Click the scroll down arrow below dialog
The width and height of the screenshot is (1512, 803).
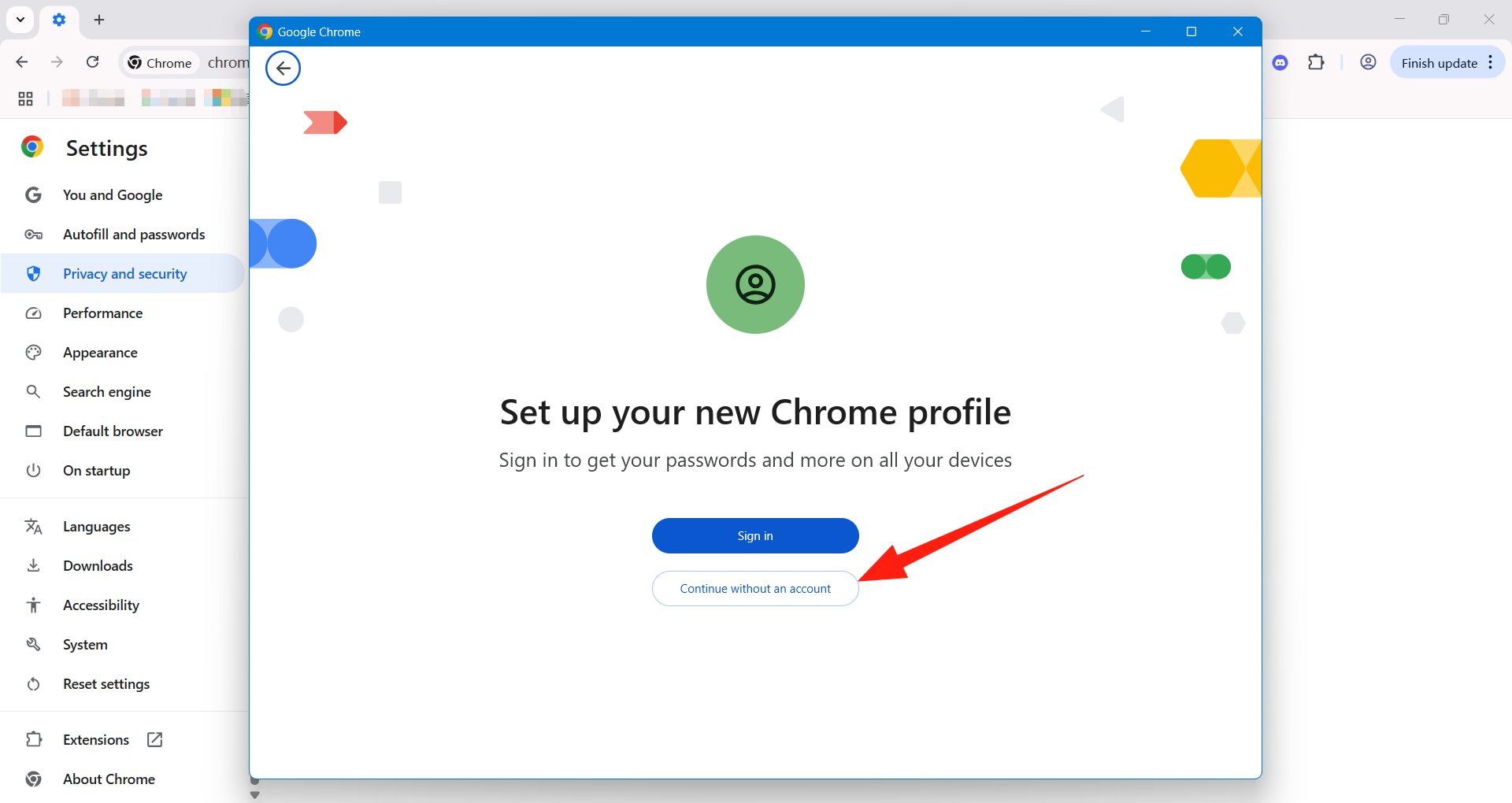click(254, 795)
